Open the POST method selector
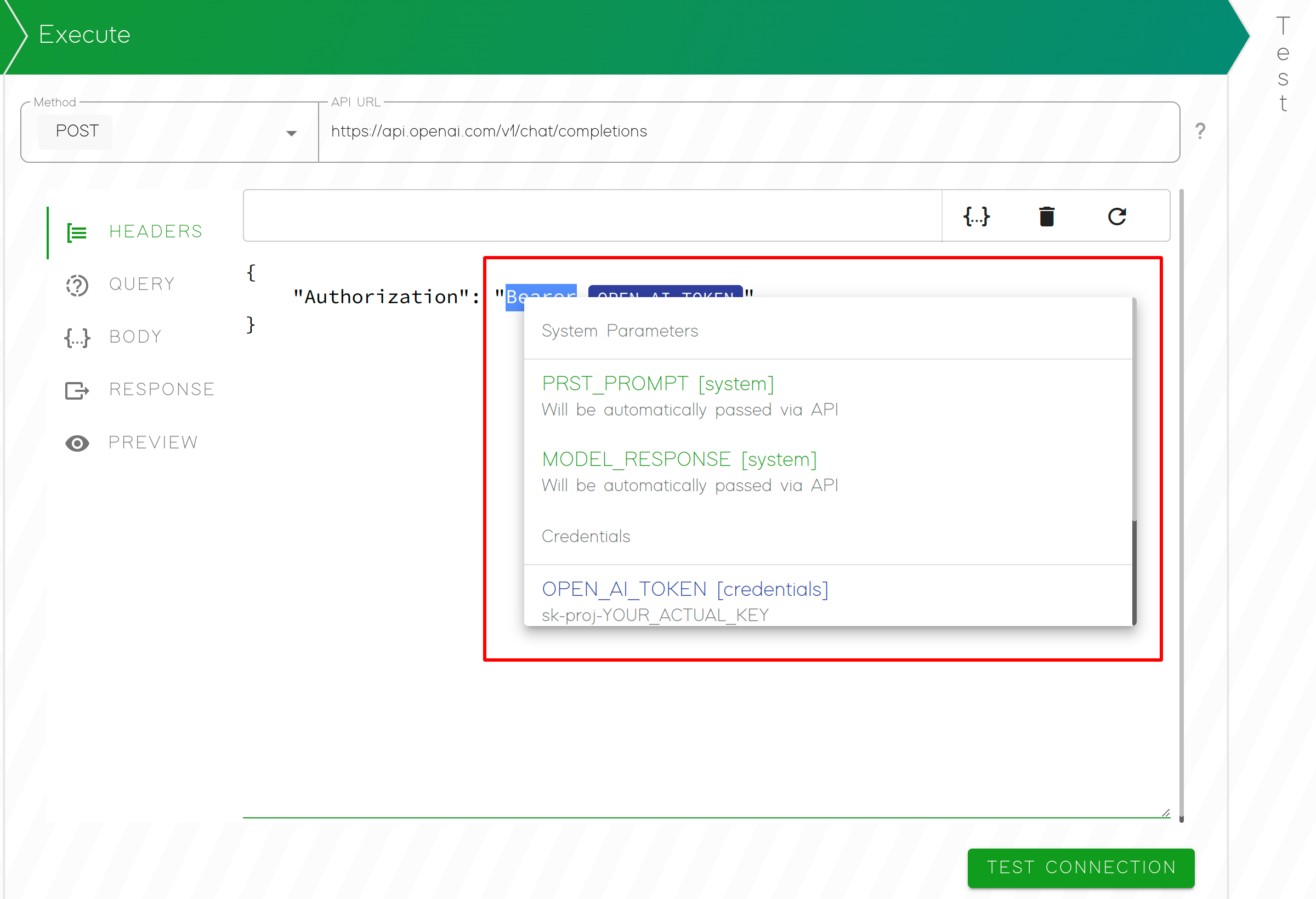This screenshot has width=1316, height=899. 76,132
